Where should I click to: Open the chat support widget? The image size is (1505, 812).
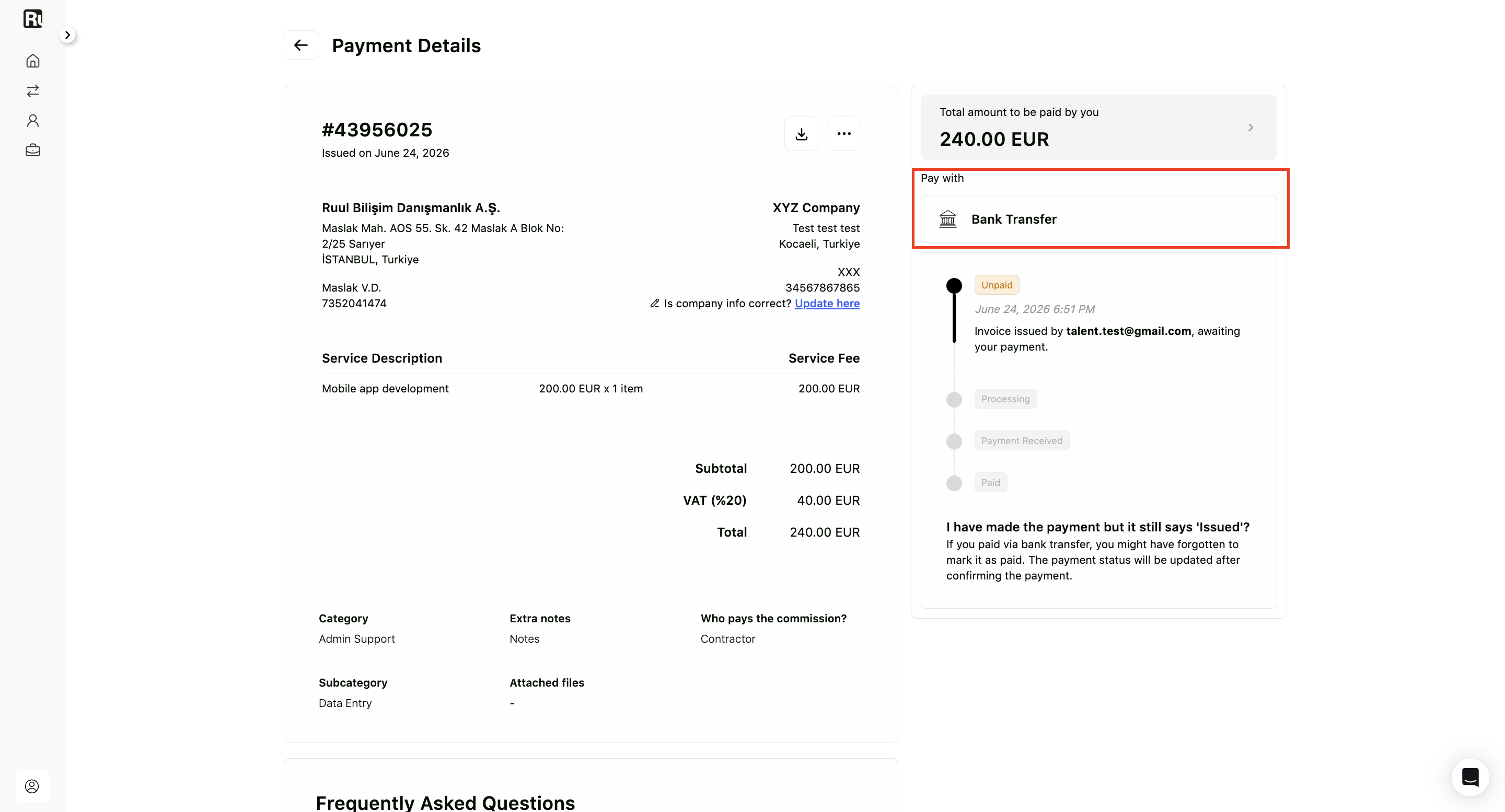click(1470, 777)
